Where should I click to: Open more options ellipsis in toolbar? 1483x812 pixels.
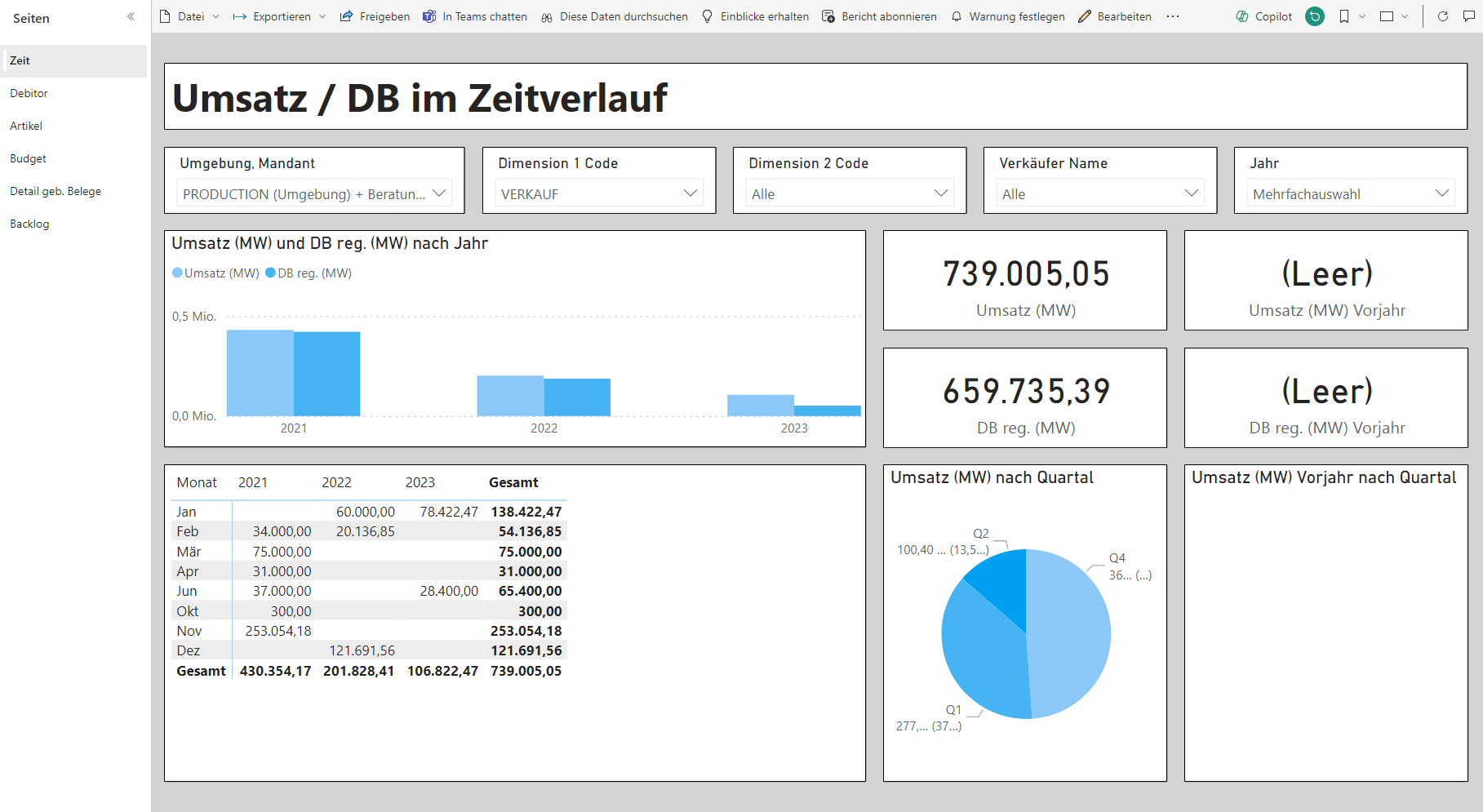point(1173,16)
